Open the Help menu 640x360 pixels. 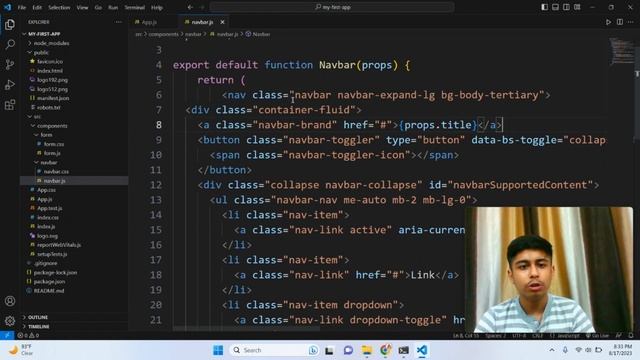coord(157,7)
